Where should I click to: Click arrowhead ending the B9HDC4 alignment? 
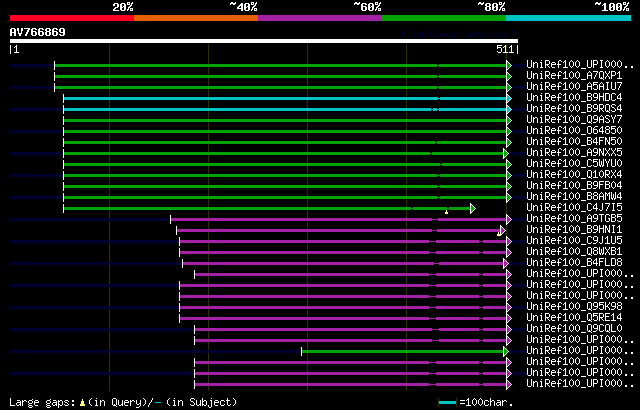[509, 98]
